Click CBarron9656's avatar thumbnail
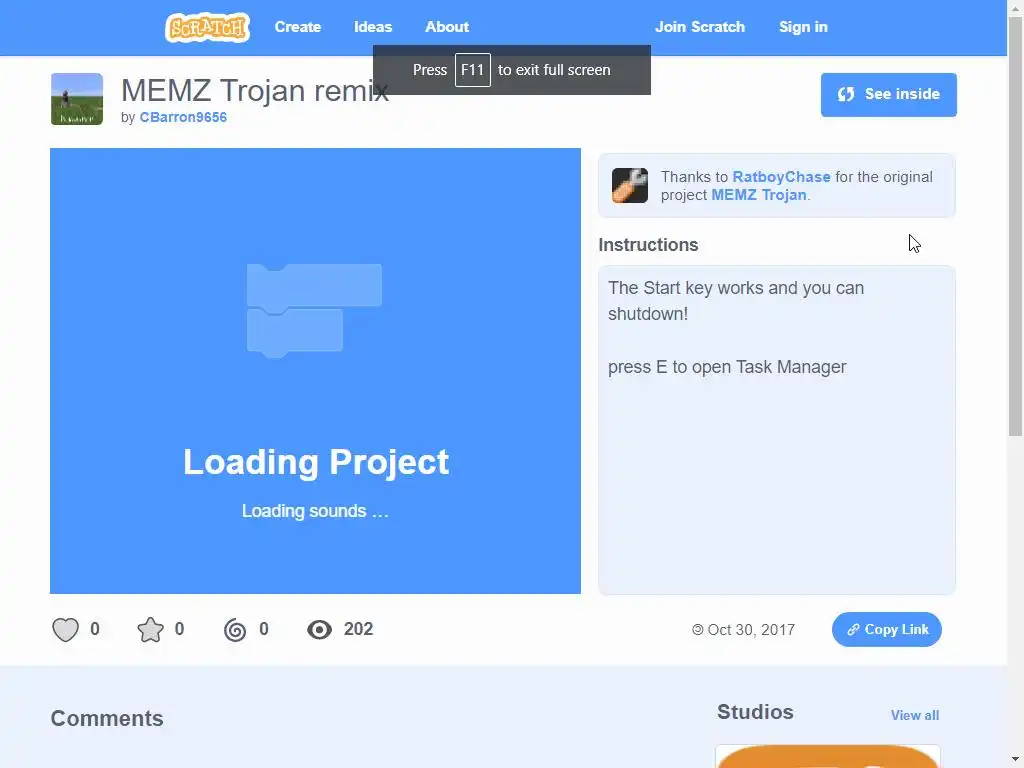The height and width of the screenshot is (768, 1024). (x=77, y=99)
